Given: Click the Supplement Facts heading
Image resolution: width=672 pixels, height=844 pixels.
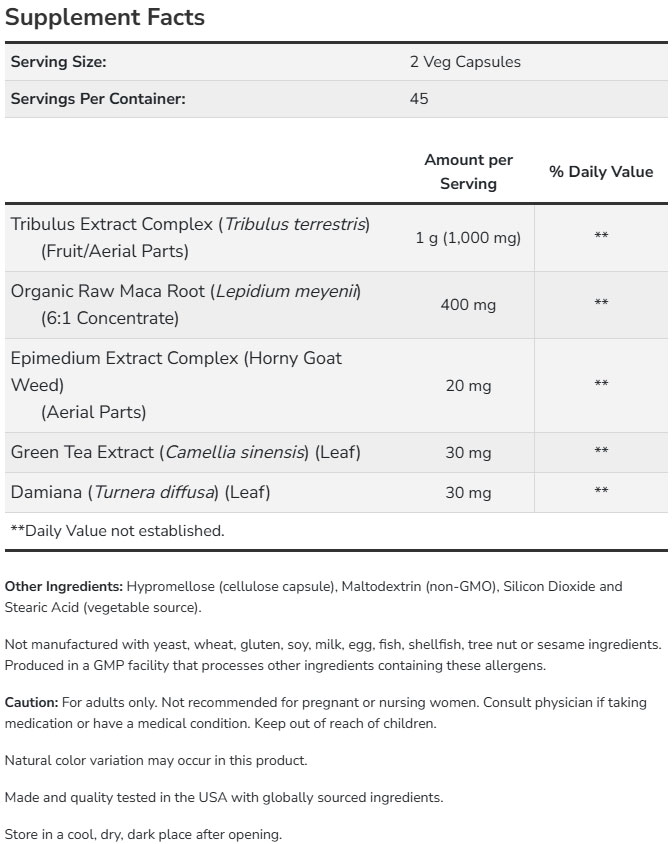Looking at the screenshot, I should [x=105, y=17].
